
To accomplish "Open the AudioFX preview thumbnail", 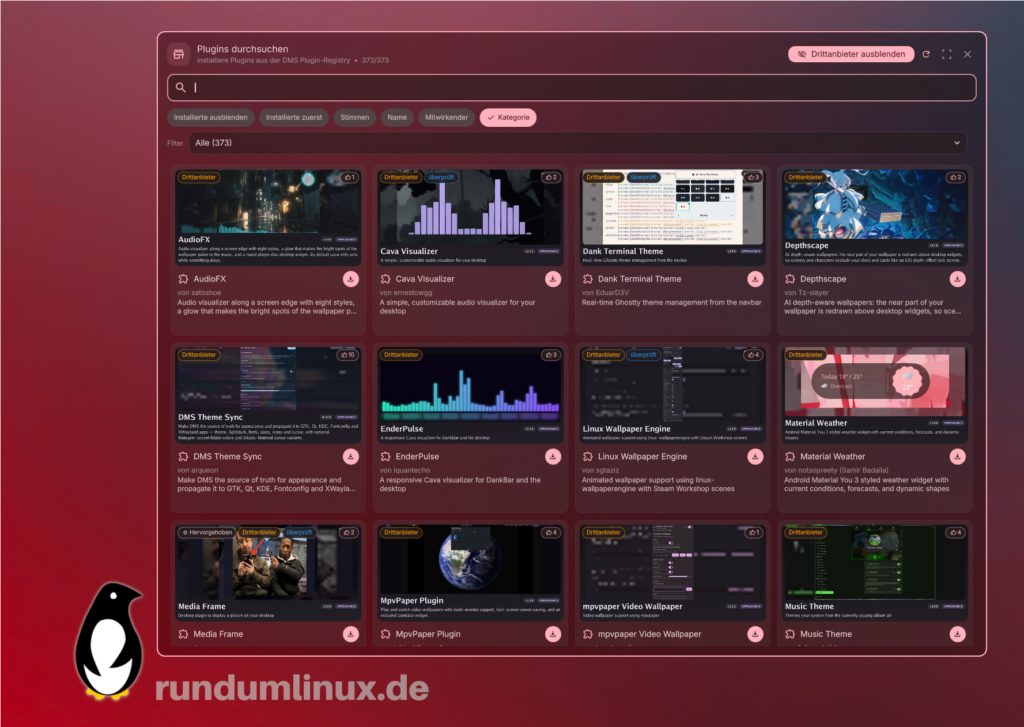I will [268, 218].
